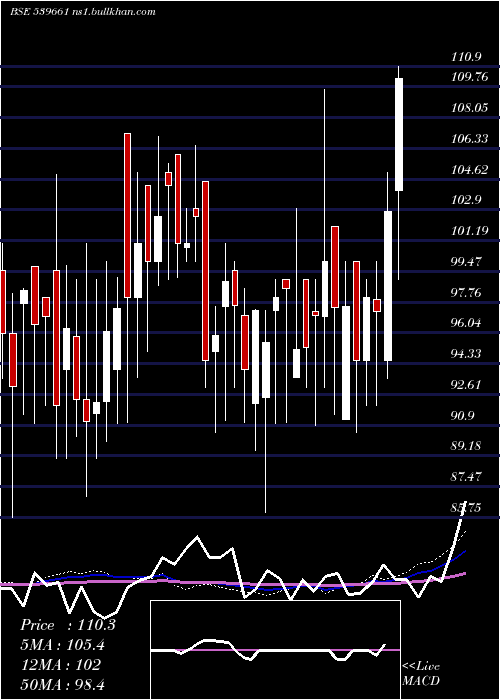Click the MACD inset panel
500x700 pixels.
(x=275, y=650)
